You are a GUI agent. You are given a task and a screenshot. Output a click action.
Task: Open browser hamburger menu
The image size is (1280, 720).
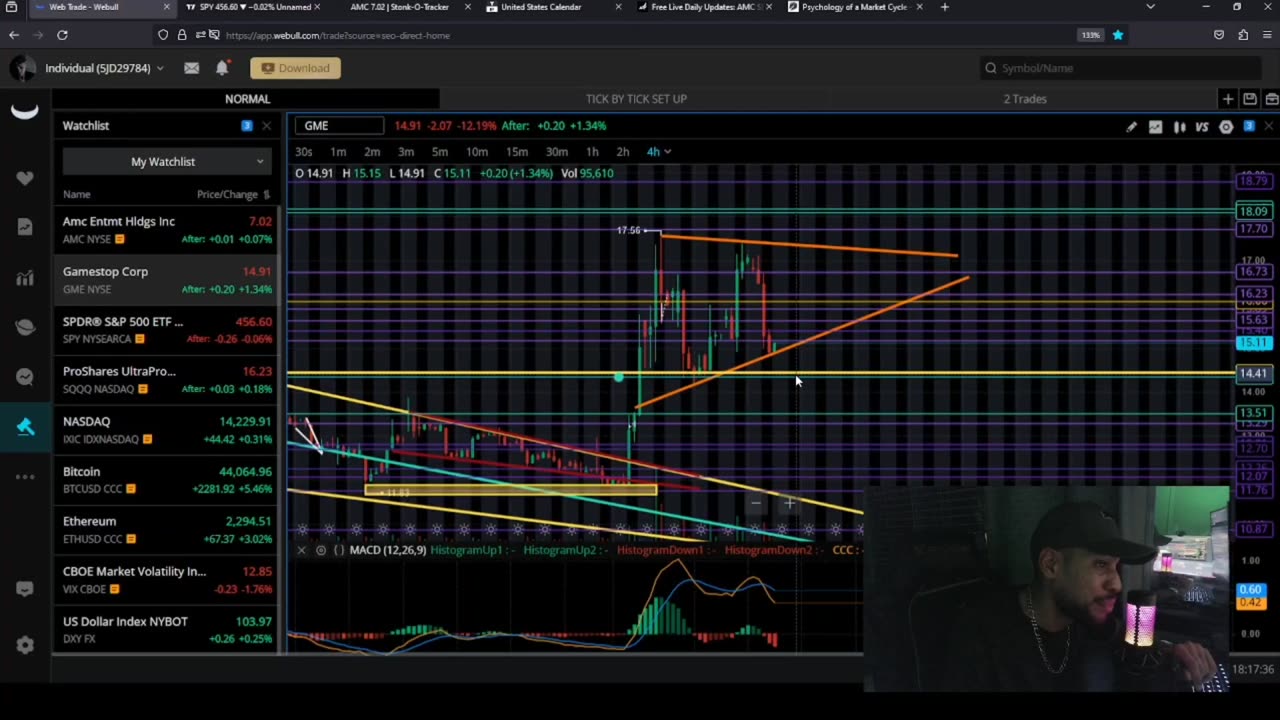1267,35
